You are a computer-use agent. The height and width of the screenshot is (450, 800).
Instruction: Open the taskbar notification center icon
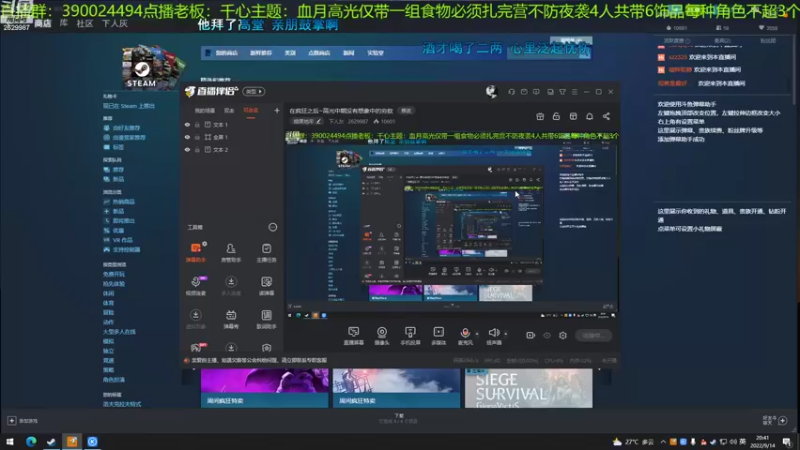787,442
